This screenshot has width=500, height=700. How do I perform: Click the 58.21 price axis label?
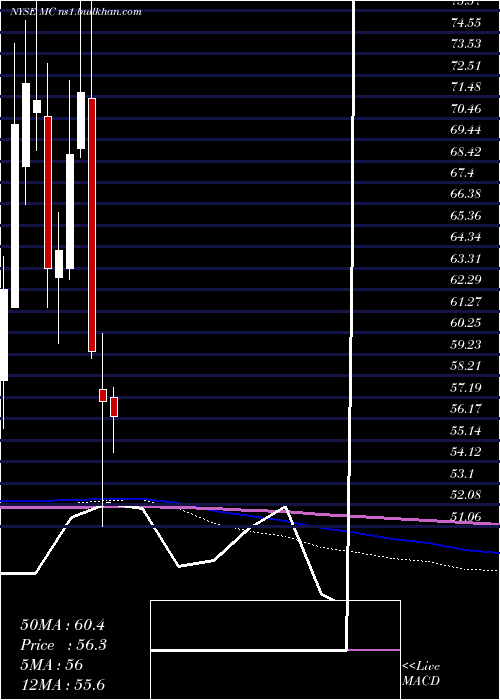pyautogui.click(x=466, y=366)
